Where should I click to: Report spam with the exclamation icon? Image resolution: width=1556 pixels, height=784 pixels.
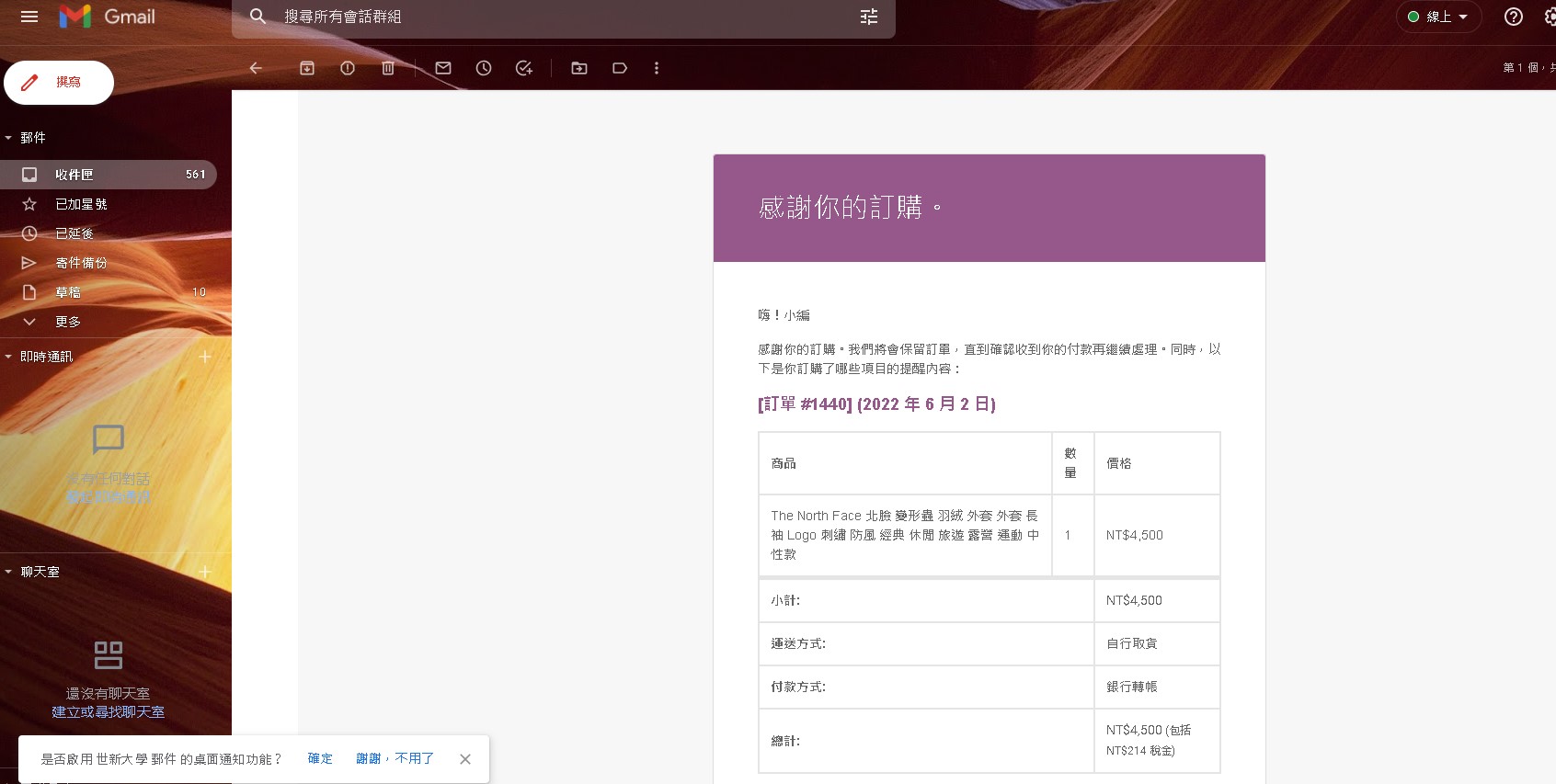click(348, 68)
